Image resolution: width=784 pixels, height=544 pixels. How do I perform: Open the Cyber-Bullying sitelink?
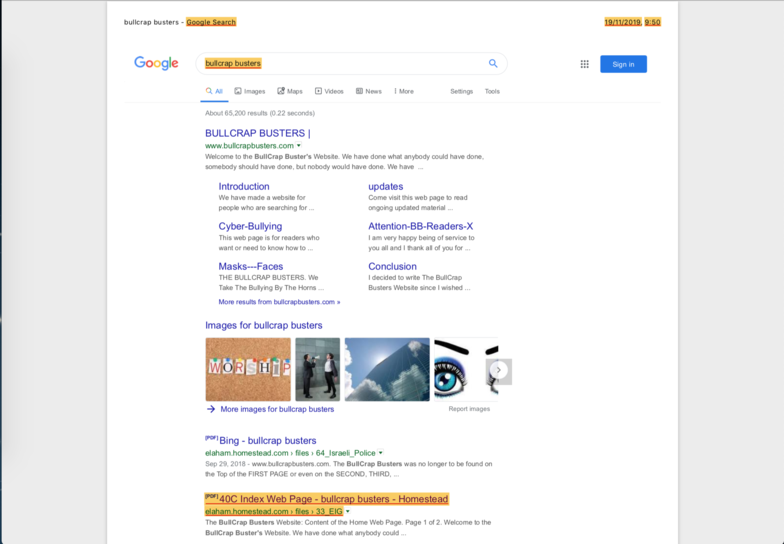tap(250, 226)
